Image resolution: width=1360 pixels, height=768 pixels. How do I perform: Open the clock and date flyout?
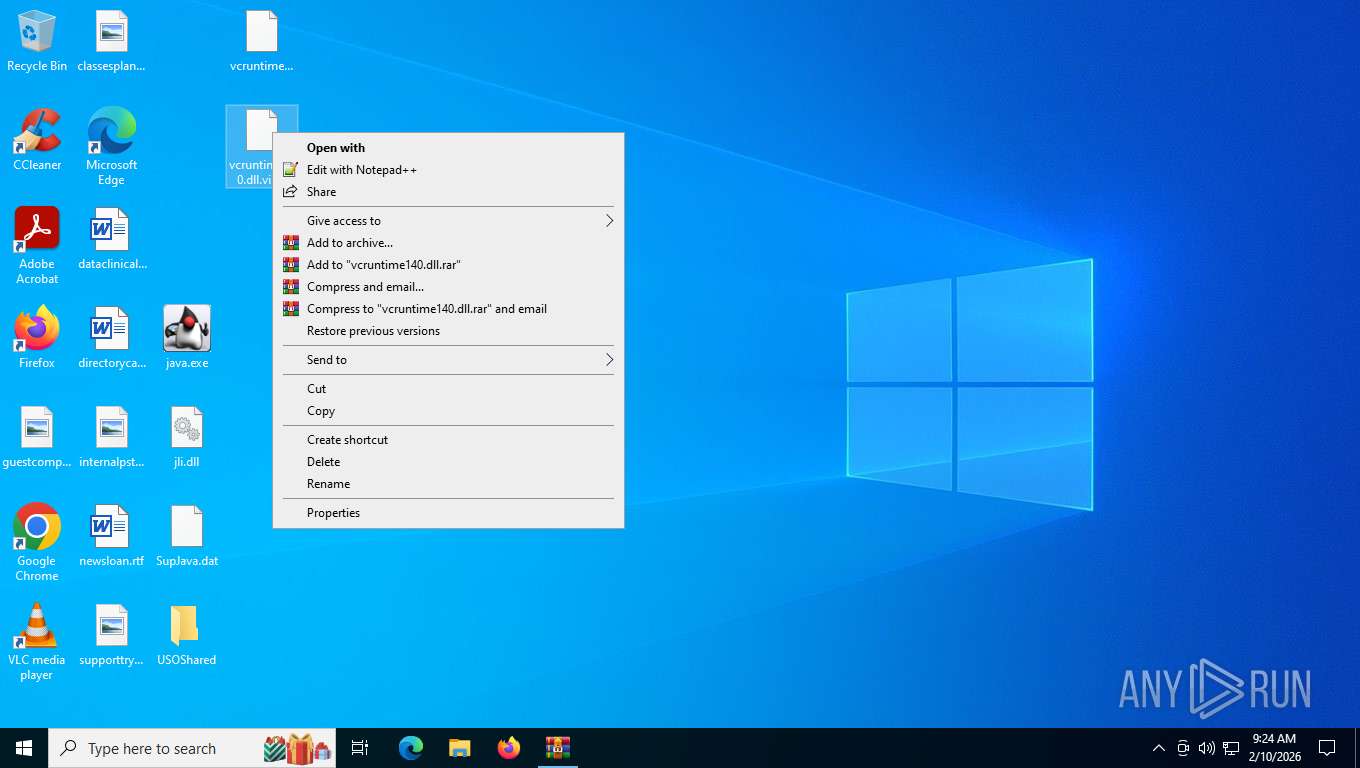click(1273, 748)
